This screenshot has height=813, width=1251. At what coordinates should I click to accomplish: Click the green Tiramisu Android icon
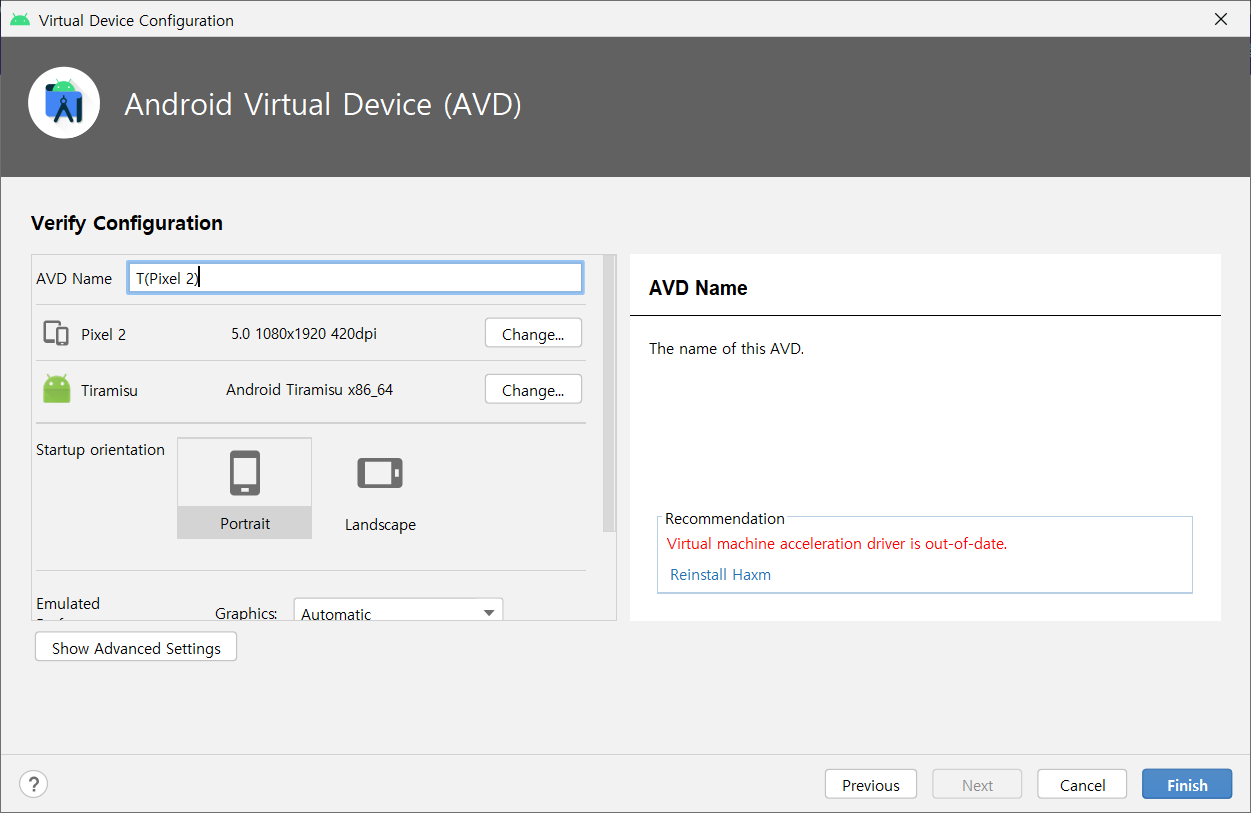pos(57,389)
